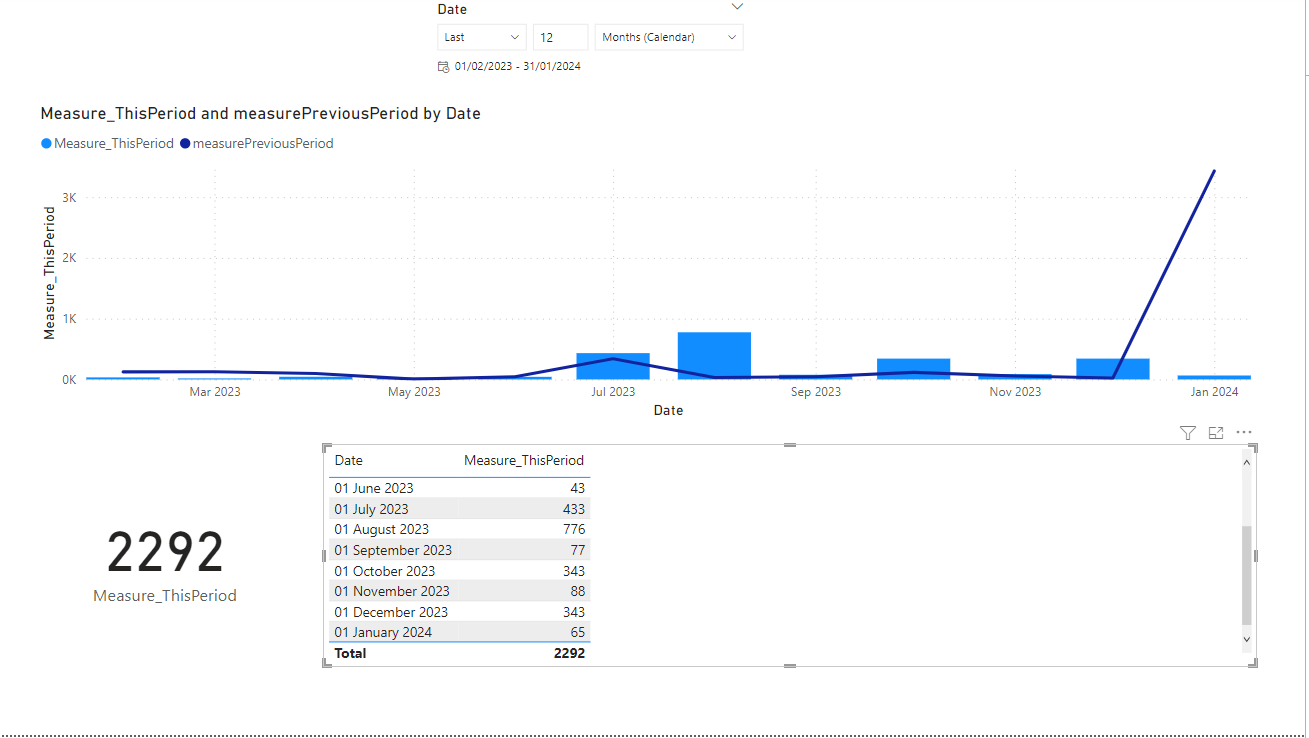Select the '01 December 2023' table row
Image resolution: width=1309 pixels, height=738 pixels.
click(x=460, y=612)
